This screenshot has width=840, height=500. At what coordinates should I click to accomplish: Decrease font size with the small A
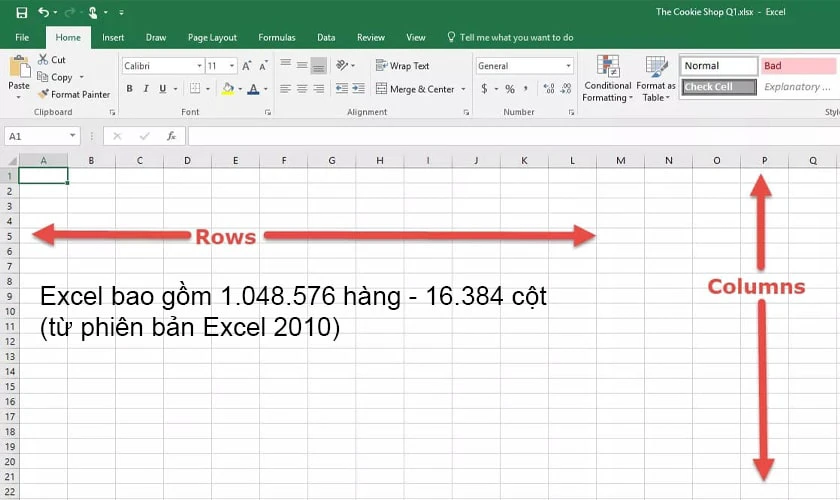[x=263, y=66]
